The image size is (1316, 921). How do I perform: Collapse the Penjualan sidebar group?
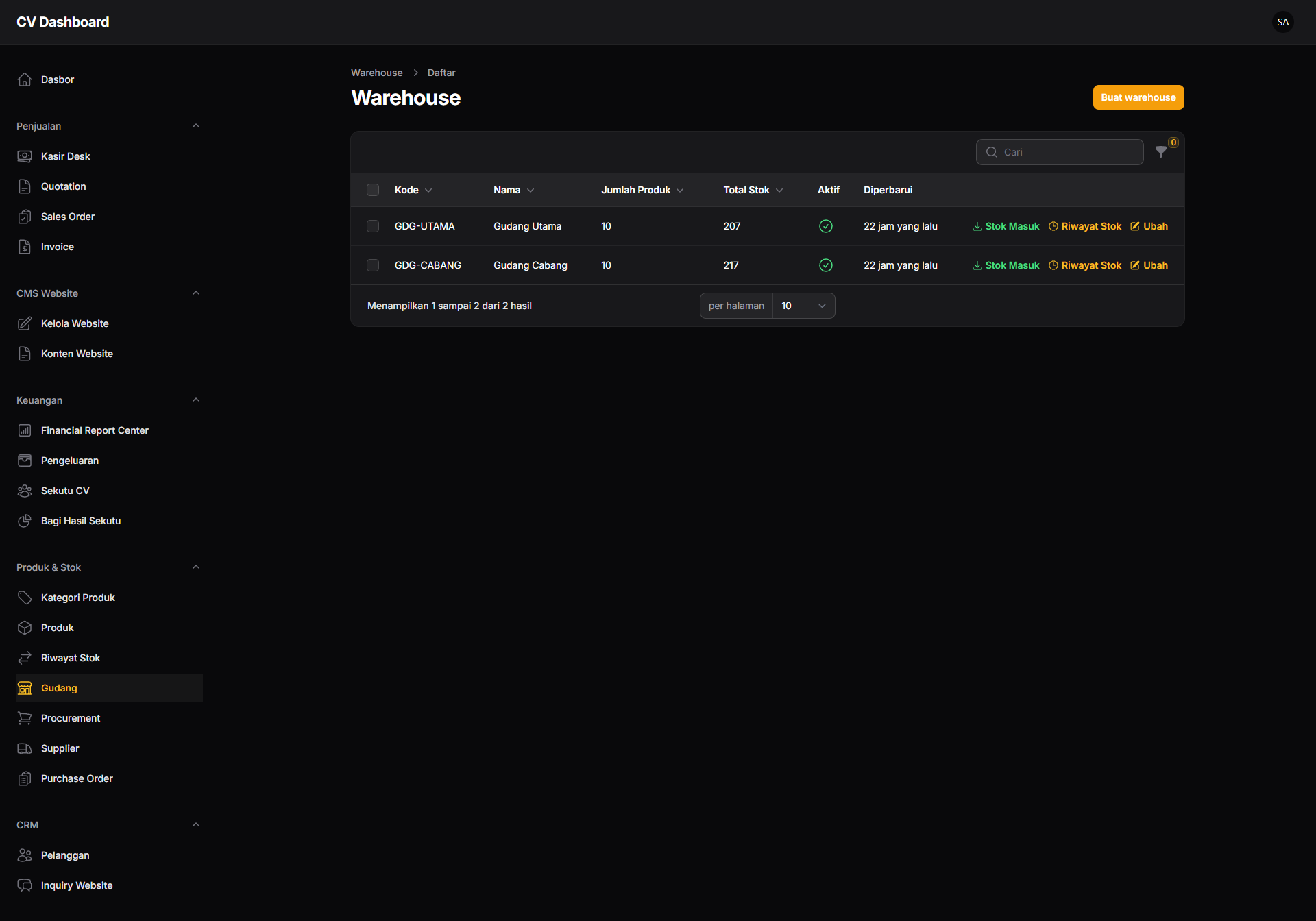196,126
